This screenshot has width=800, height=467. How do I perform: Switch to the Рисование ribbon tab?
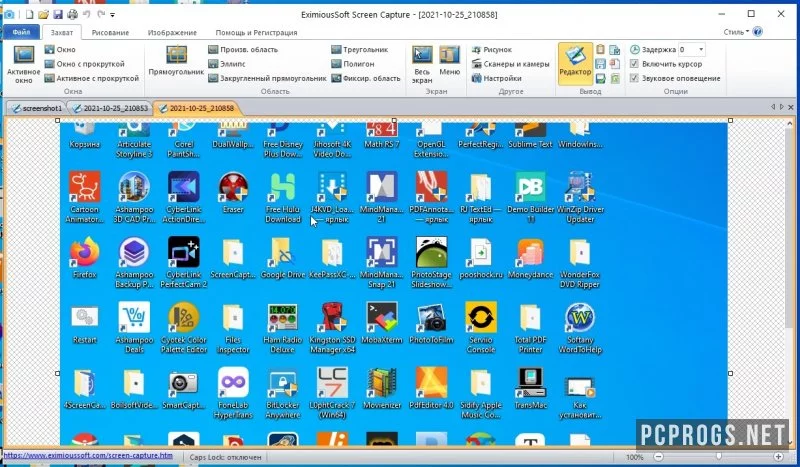point(110,32)
